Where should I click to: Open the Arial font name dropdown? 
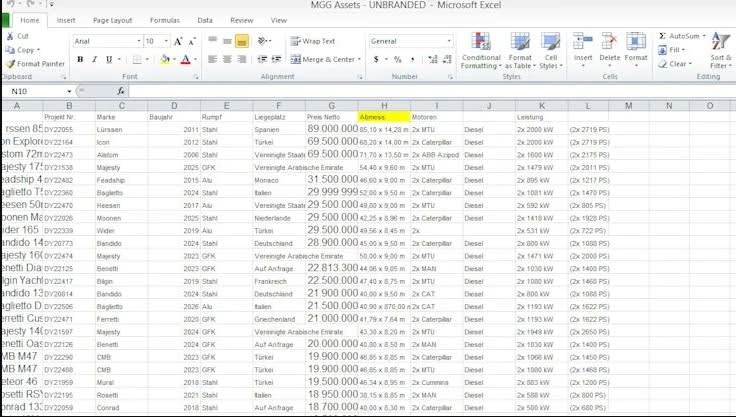[x=138, y=41]
